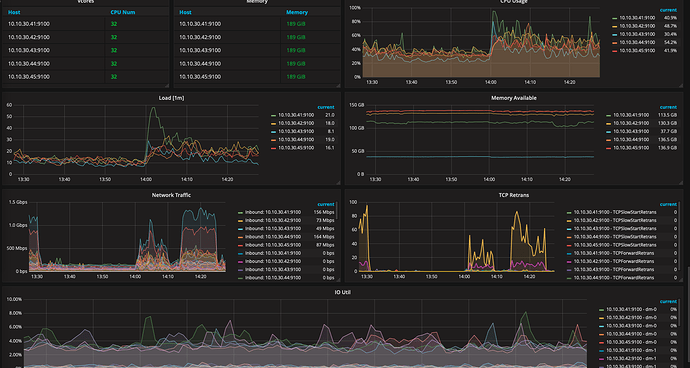Toggle 10.10.30.41:9100 series in CPU Usage legend
This screenshot has height=368, width=690.
point(637,18)
